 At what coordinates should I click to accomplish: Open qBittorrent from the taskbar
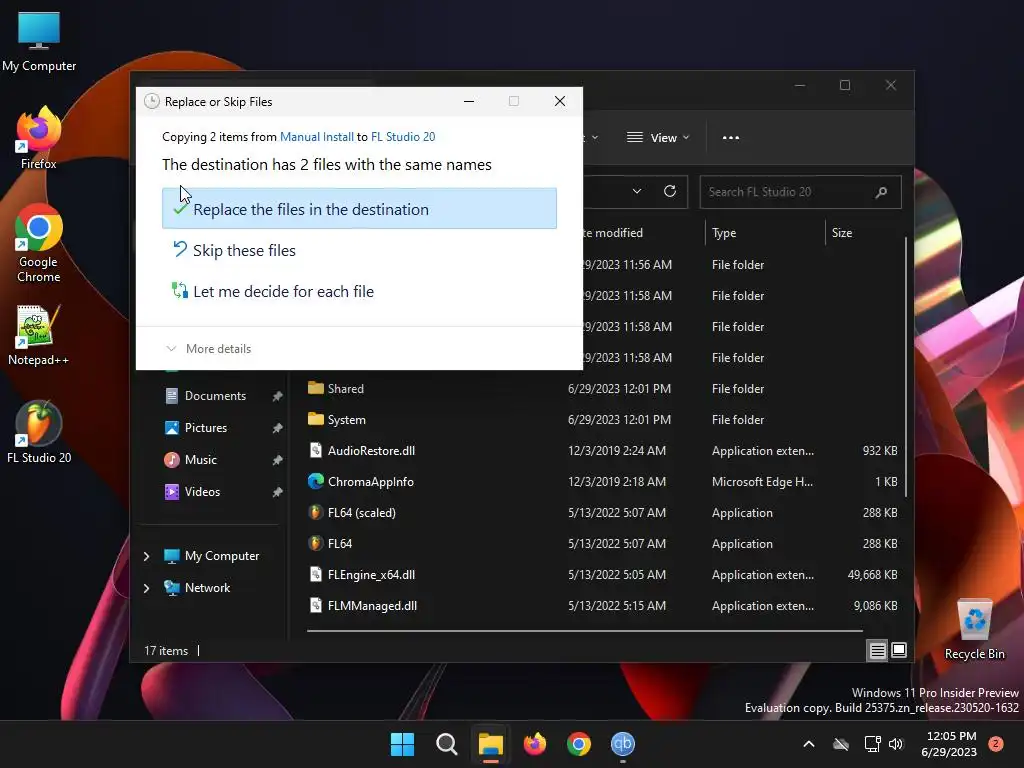pyautogui.click(x=623, y=744)
